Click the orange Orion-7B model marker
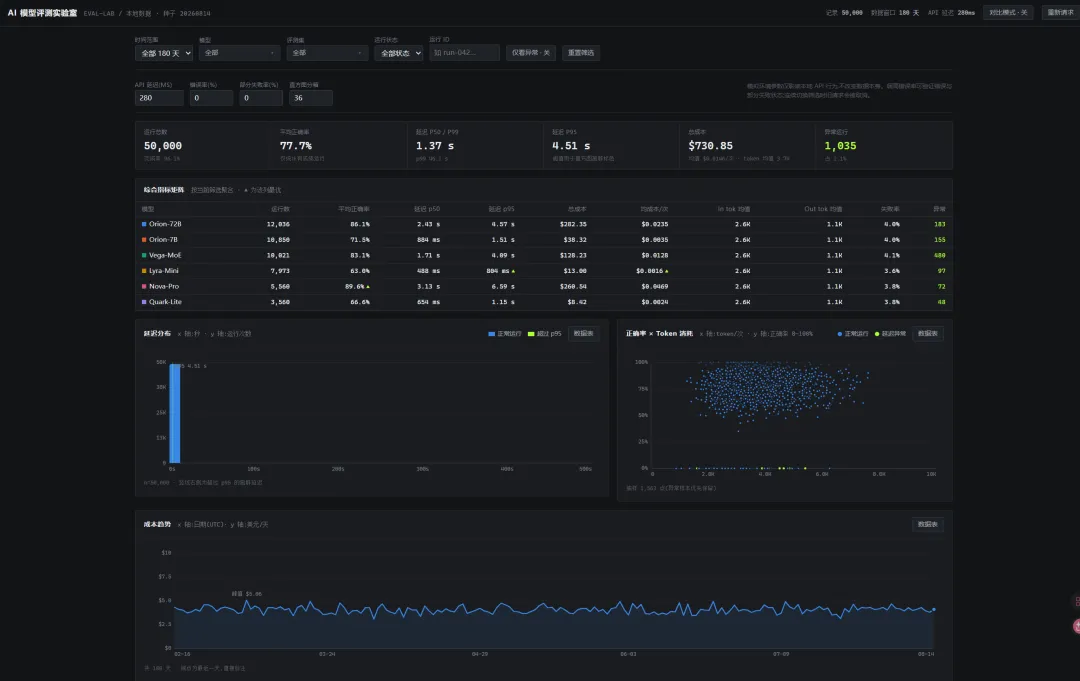The image size is (1080, 681). pyautogui.click(x=144, y=240)
